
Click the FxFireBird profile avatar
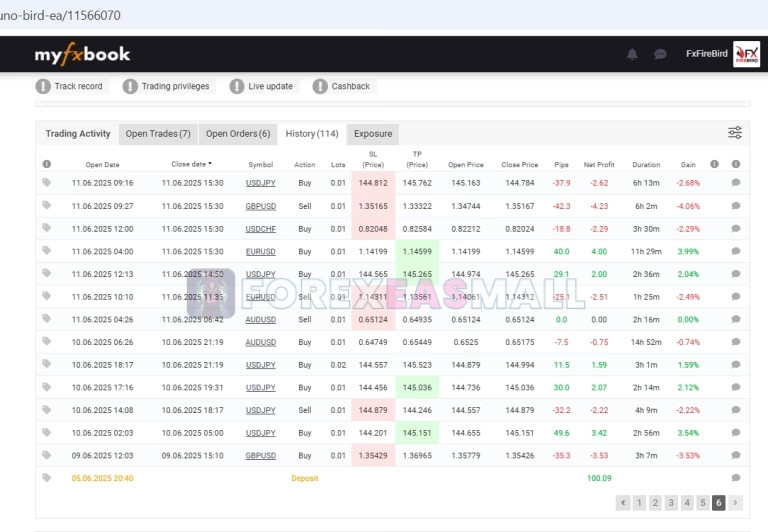coord(746,54)
